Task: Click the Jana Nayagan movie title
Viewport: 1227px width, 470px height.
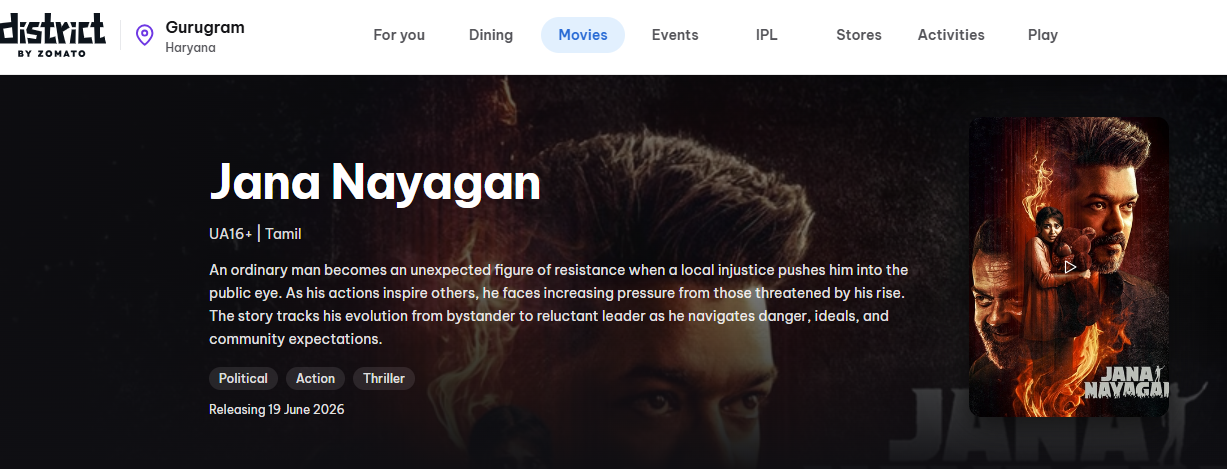Action: click(x=375, y=181)
